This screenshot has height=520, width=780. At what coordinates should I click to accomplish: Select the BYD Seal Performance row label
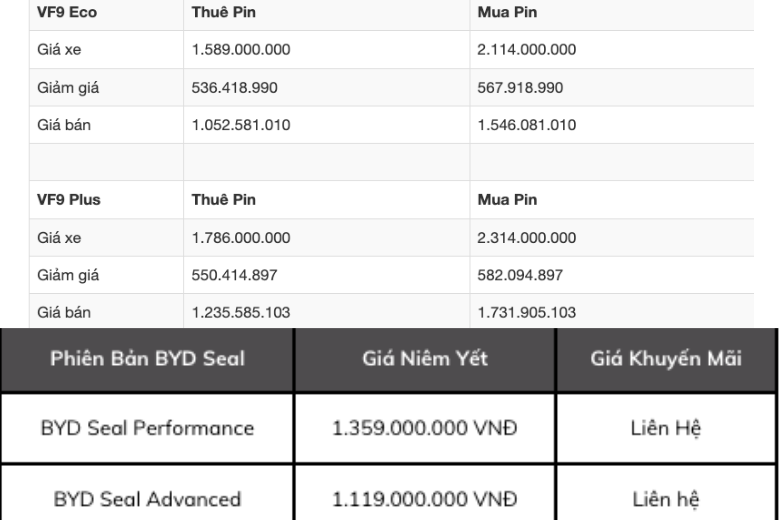point(147,428)
